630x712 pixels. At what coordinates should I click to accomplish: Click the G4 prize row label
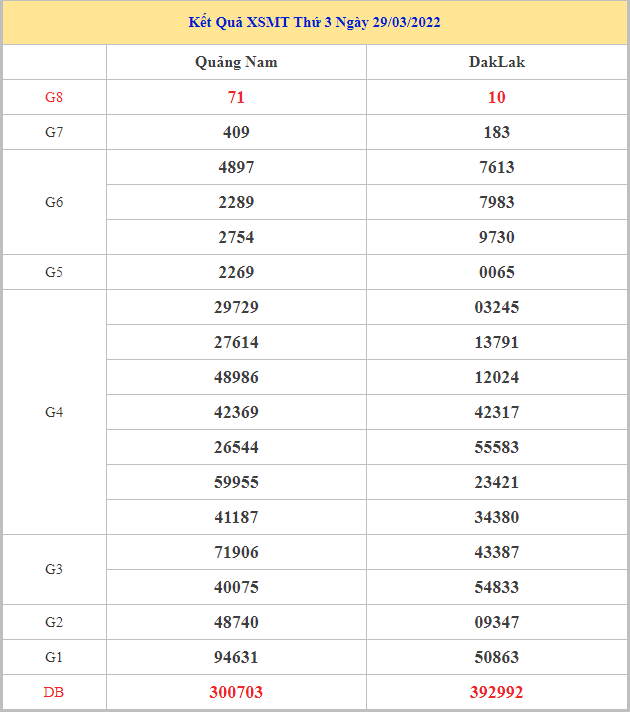(54, 412)
